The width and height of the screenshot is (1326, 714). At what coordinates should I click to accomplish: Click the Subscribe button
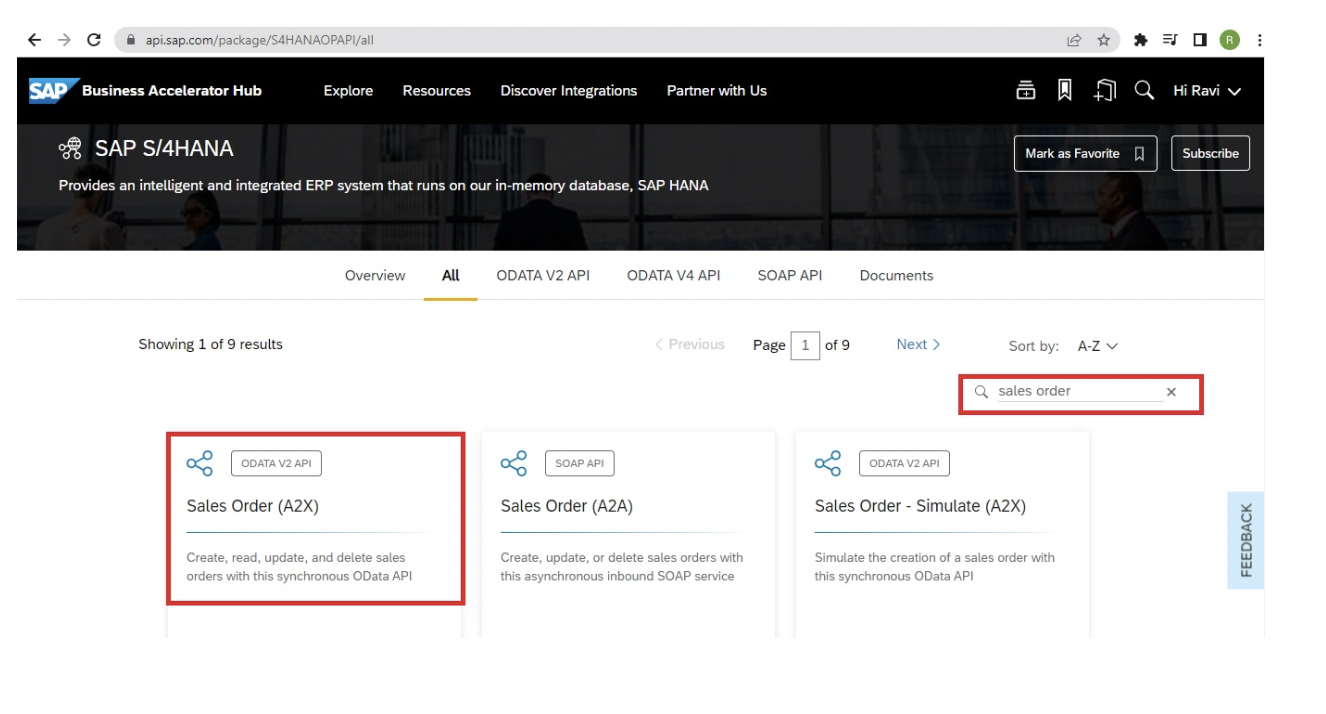1210,153
